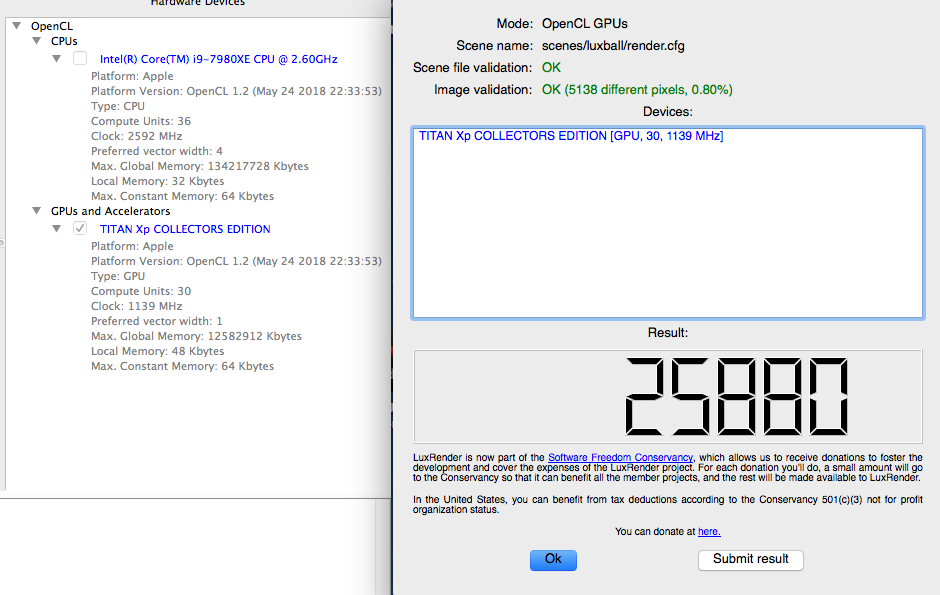This screenshot has width=940, height=595.
Task: Click 'Max. Global Memory: 134217728 Kbytes'
Action: point(200,166)
